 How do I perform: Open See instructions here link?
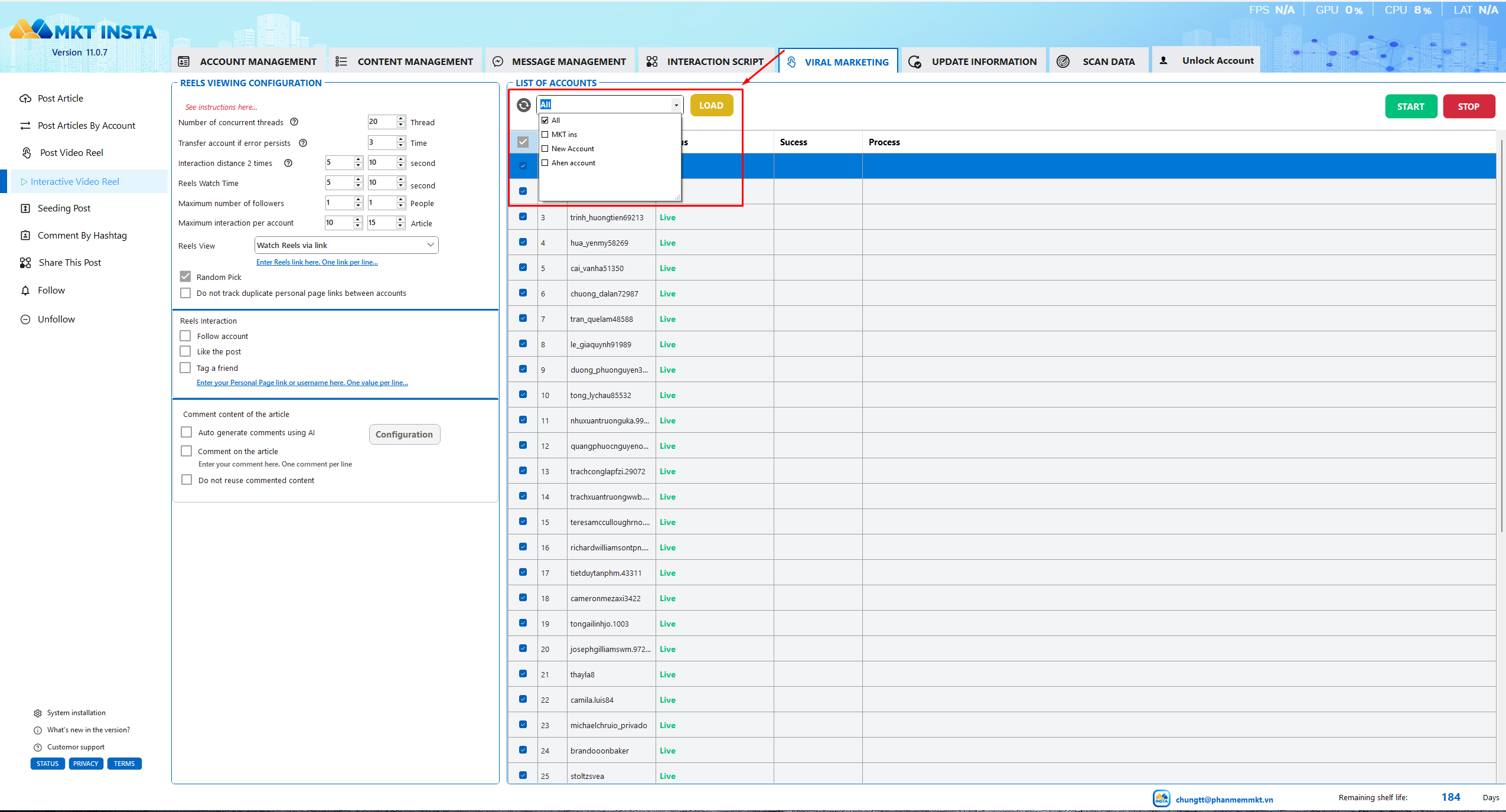click(x=221, y=107)
